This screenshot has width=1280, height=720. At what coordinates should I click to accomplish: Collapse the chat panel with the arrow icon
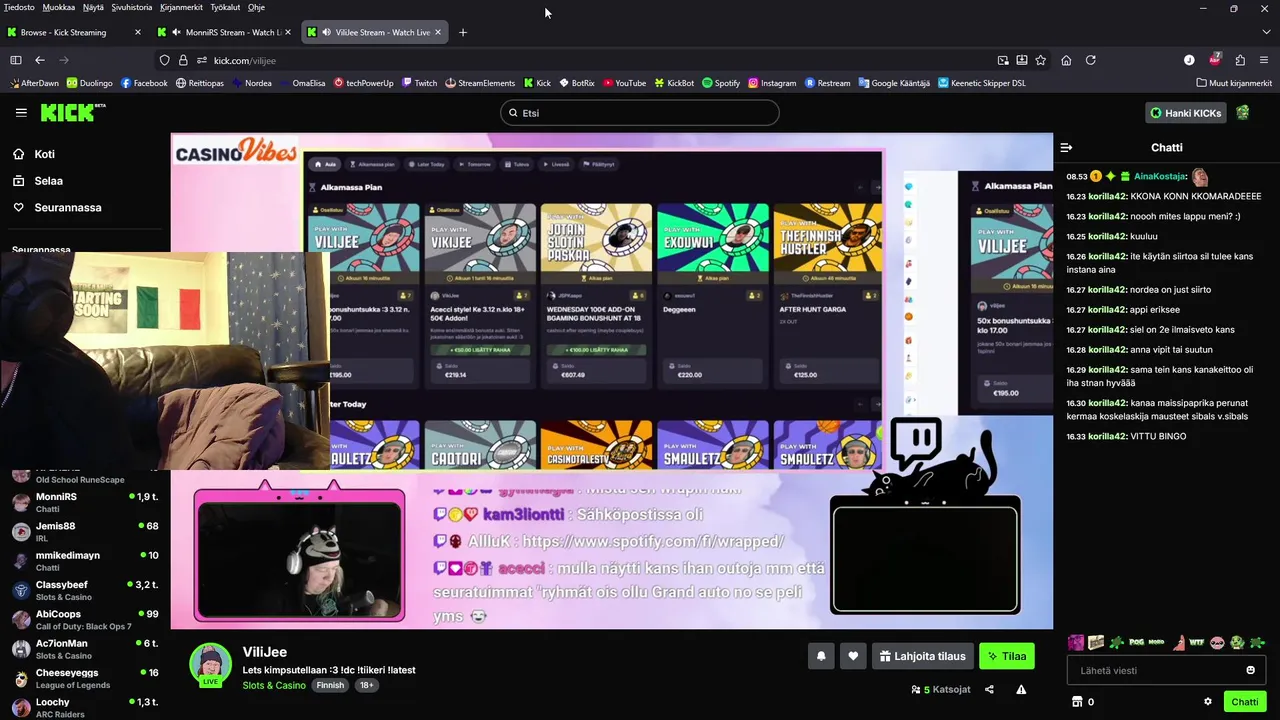click(x=1066, y=147)
